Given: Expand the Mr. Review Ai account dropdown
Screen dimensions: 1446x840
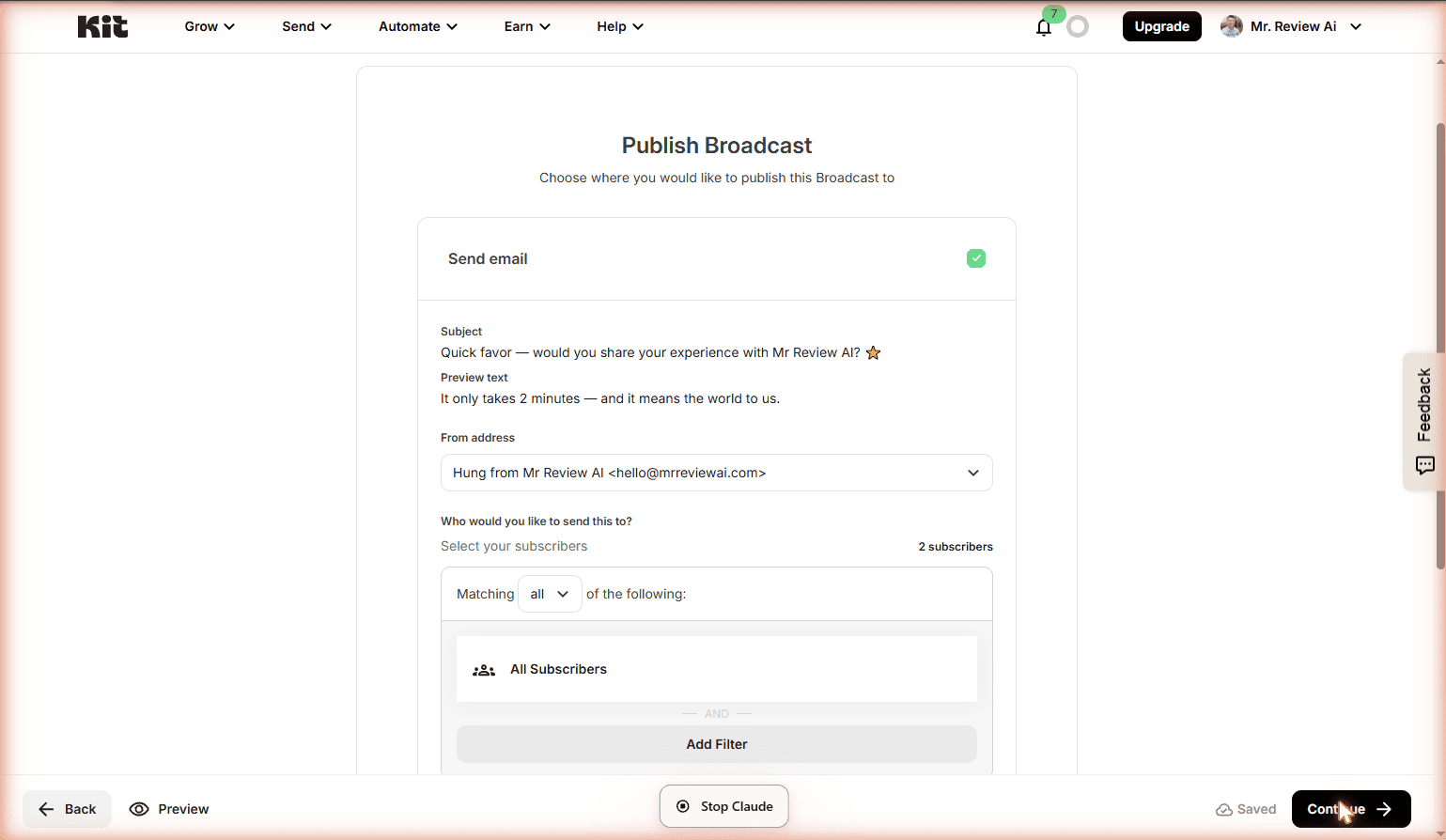Looking at the screenshot, I should pyautogui.click(x=1356, y=26).
